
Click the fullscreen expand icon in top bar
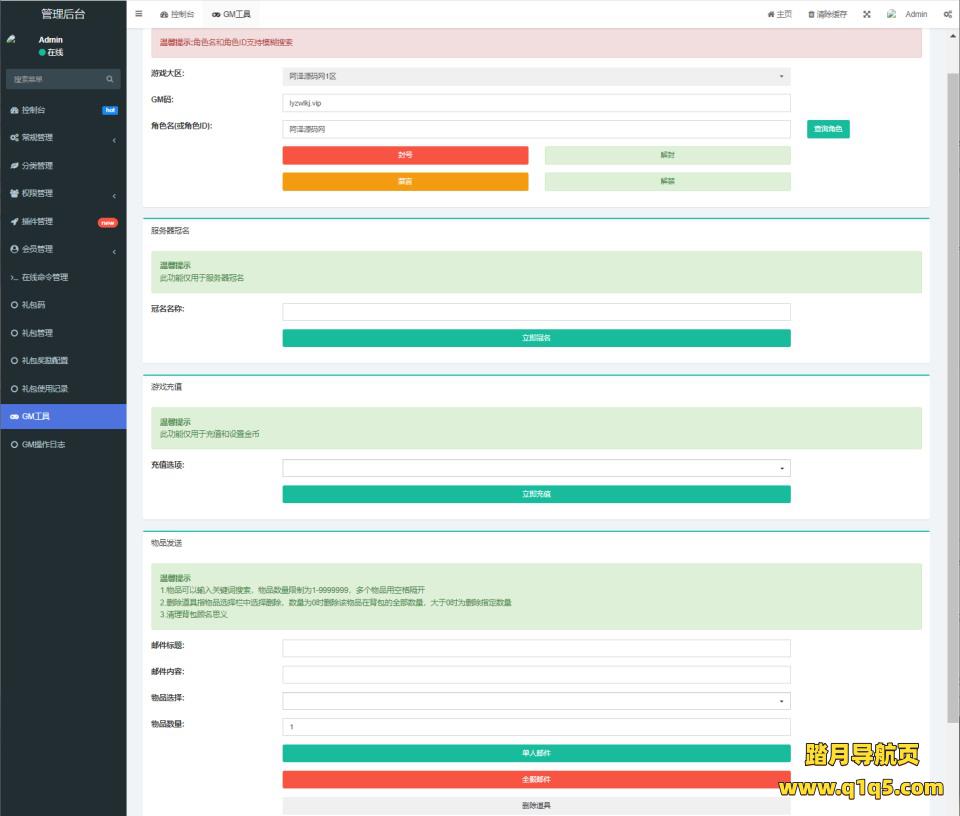click(867, 14)
